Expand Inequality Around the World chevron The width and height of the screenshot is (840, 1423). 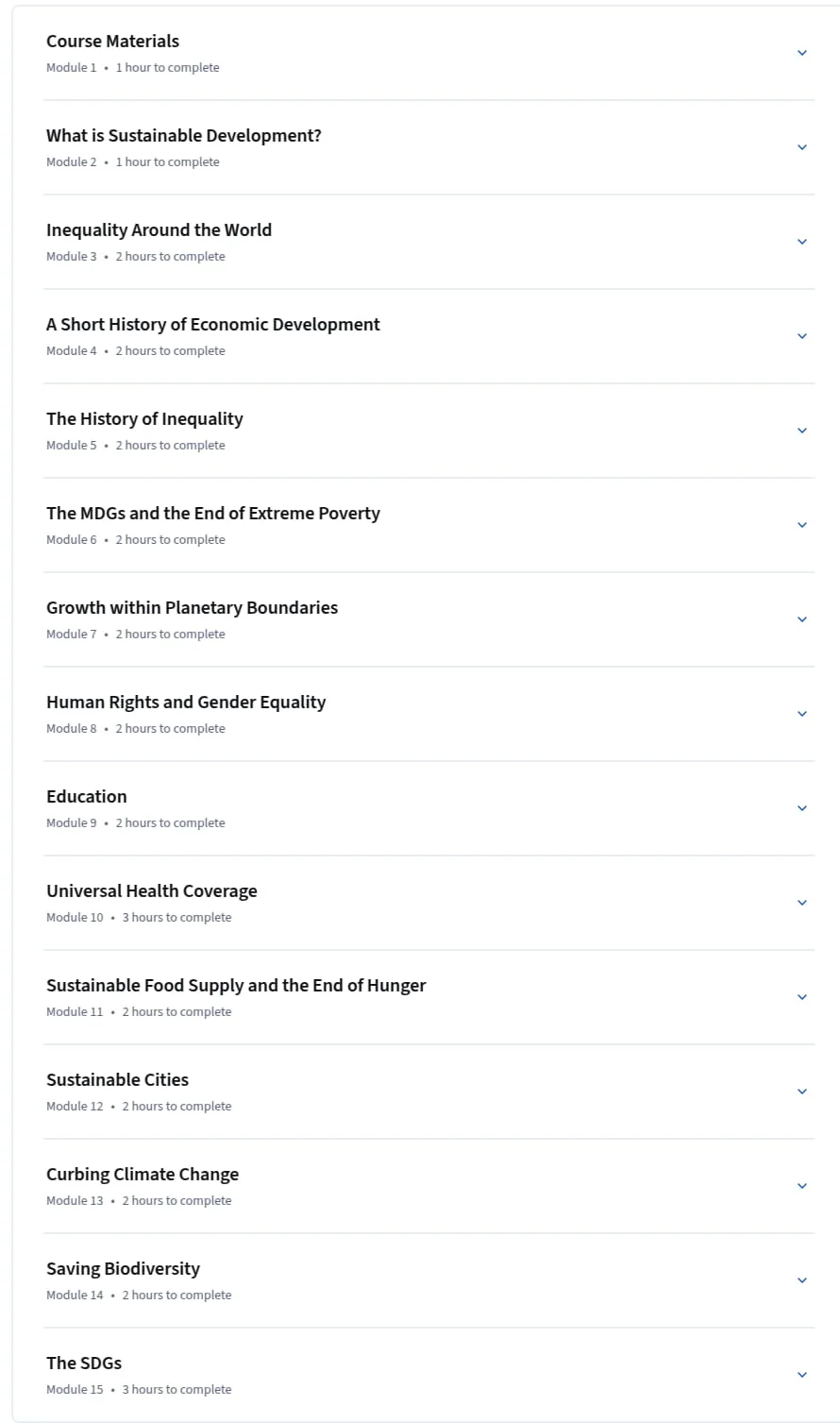click(802, 242)
